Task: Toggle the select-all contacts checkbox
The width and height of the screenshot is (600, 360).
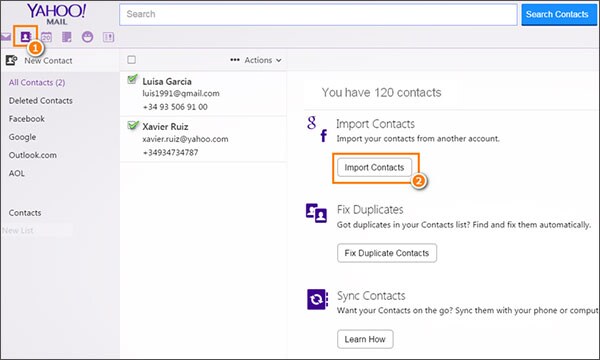Action: point(132,60)
